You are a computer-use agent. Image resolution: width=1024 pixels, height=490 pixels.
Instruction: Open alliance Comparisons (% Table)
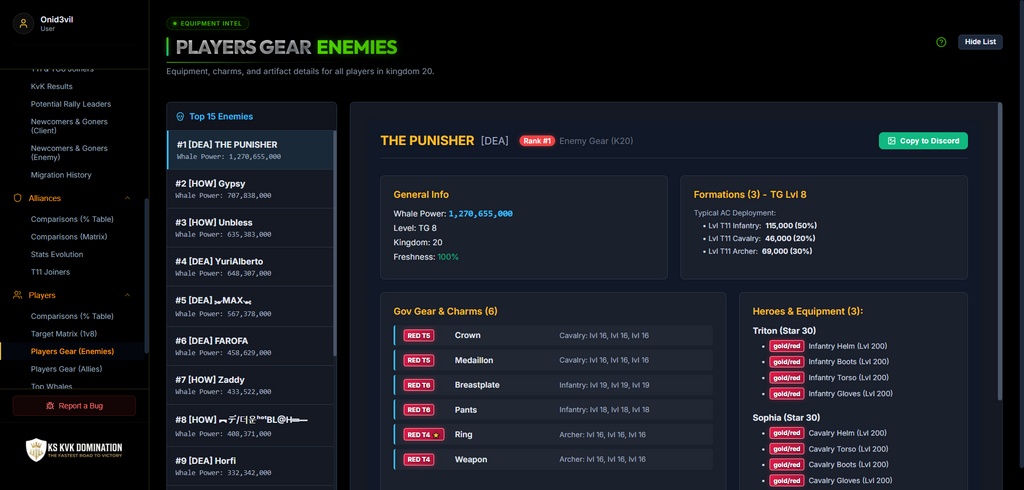[72, 219]
